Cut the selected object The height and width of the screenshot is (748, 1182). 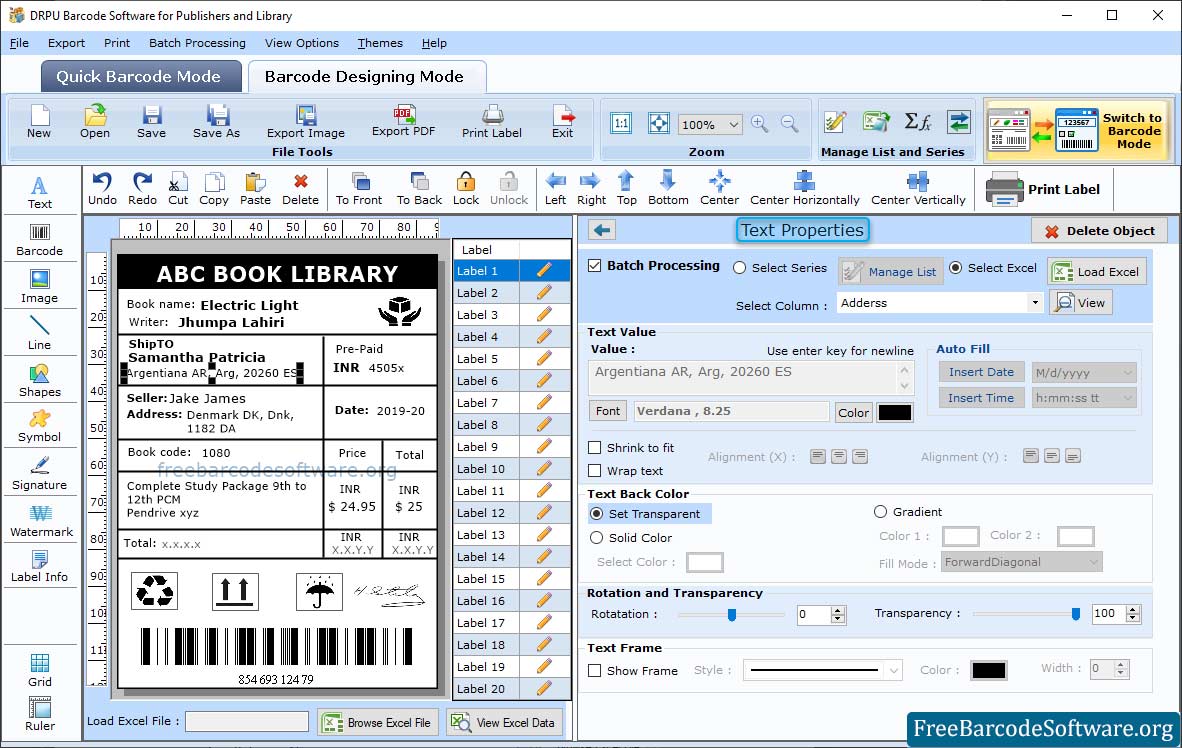pyautogui.click(x=178, y=189)
